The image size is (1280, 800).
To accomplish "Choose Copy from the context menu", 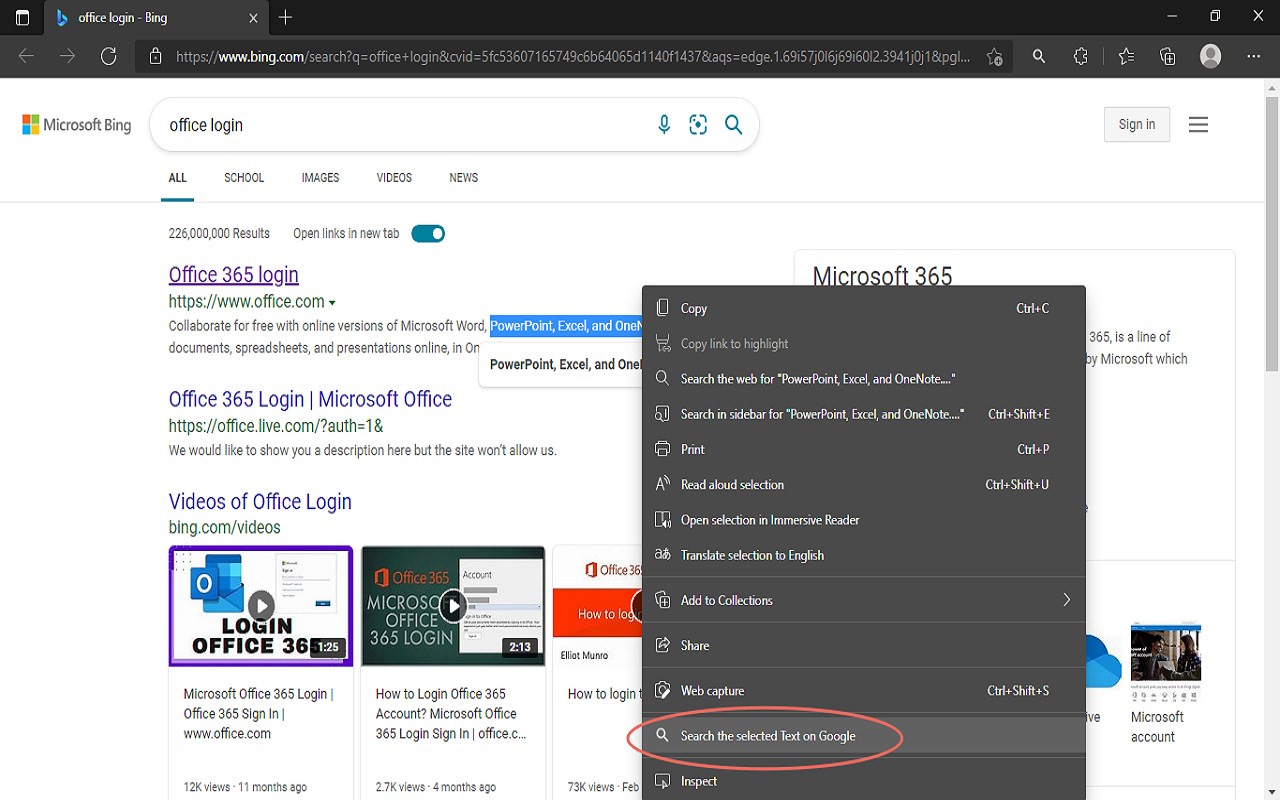I will pos(864,308).
